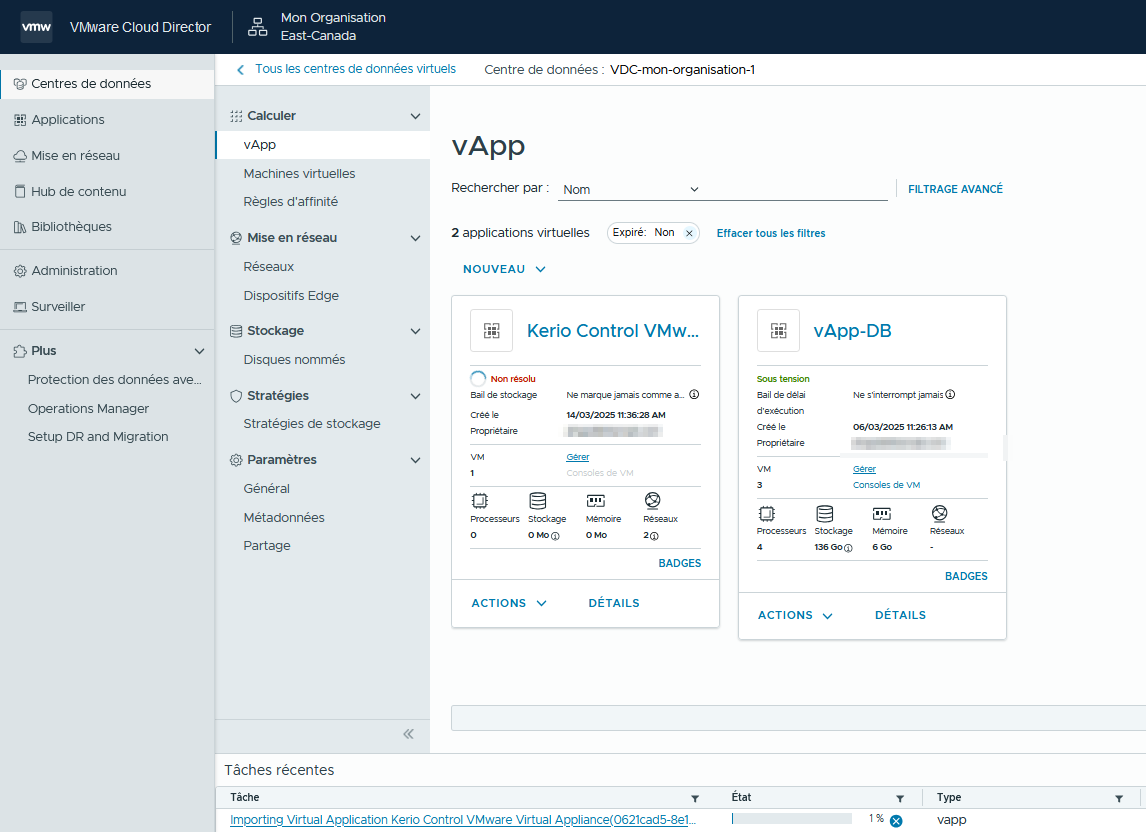This screenshot has height=832, width=1146.
Task: Click the Mémoire icon on vApp-DB card
Action: click(882, 513)
